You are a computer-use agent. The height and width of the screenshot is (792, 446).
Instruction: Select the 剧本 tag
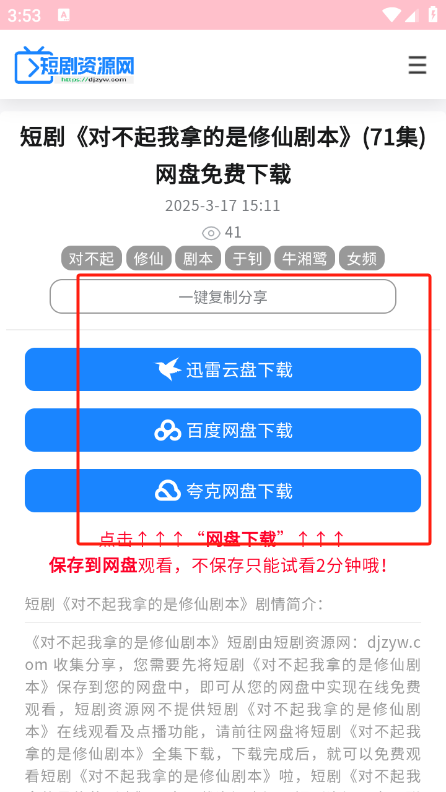[198, 259]
